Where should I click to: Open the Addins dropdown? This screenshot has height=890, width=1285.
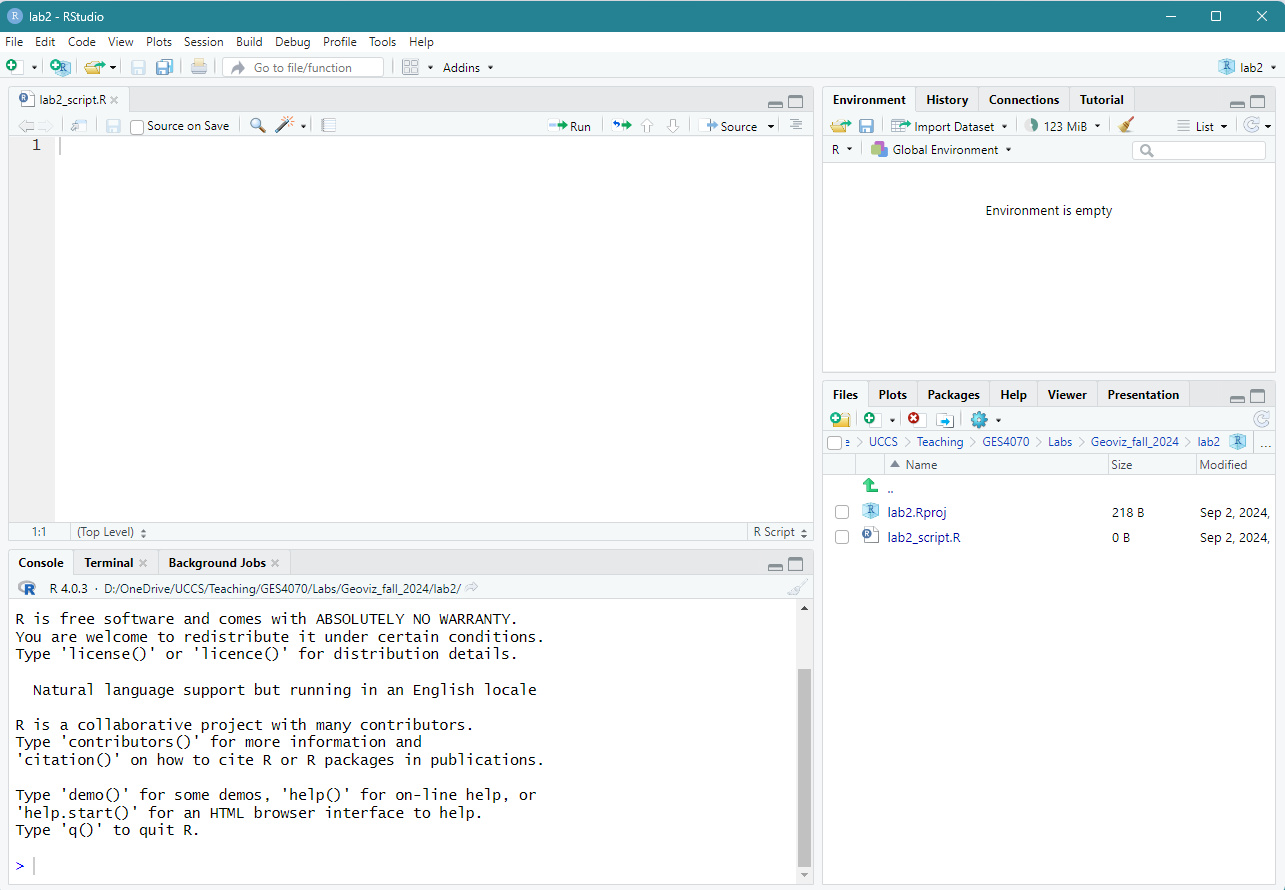(x=468, y=67)
